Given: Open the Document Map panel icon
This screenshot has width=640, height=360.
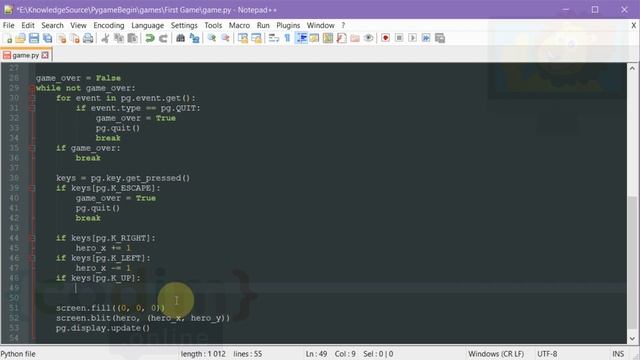Looking at the screenshot, I should [328, 38].
